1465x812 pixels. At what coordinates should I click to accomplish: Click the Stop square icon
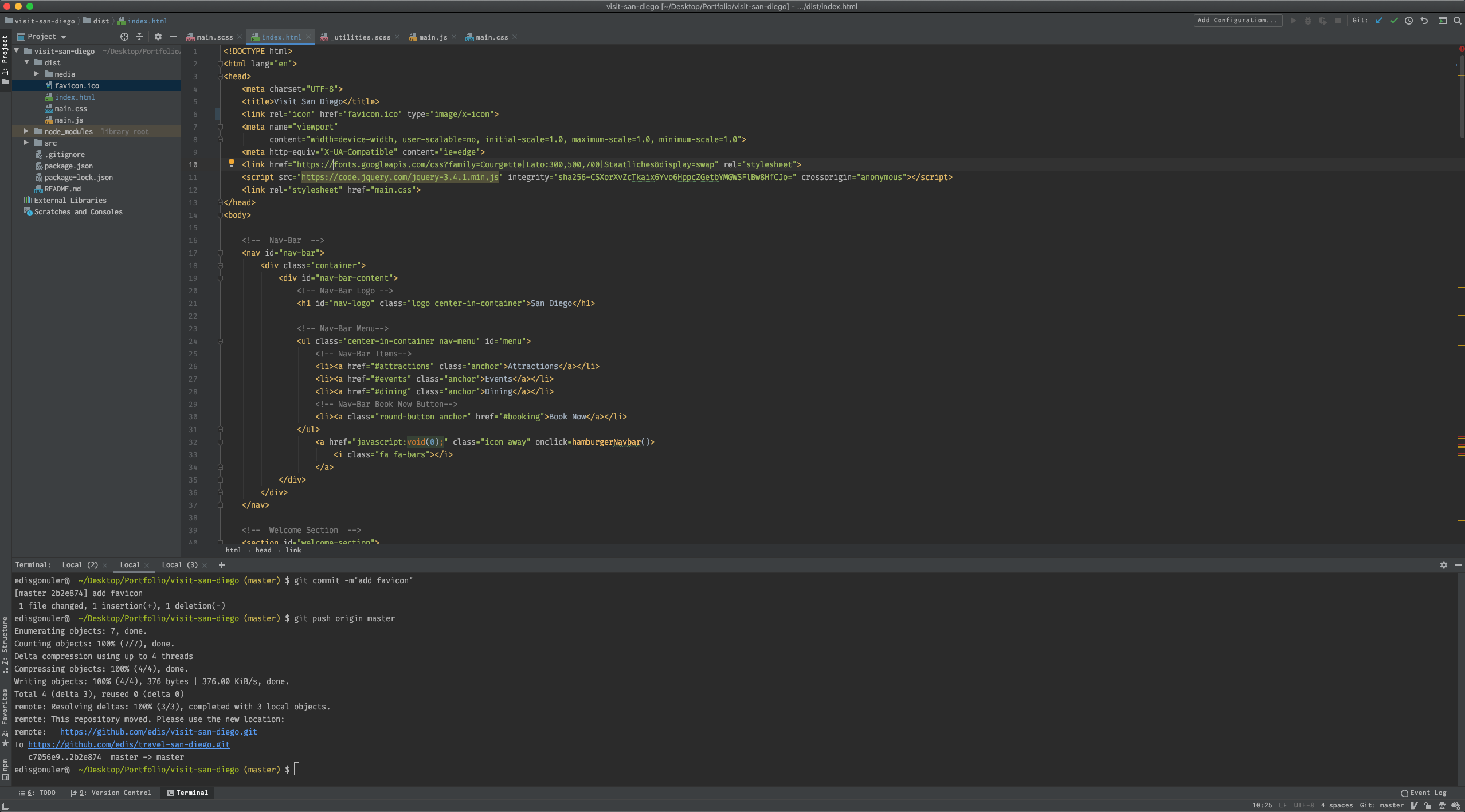[1338, 21]
